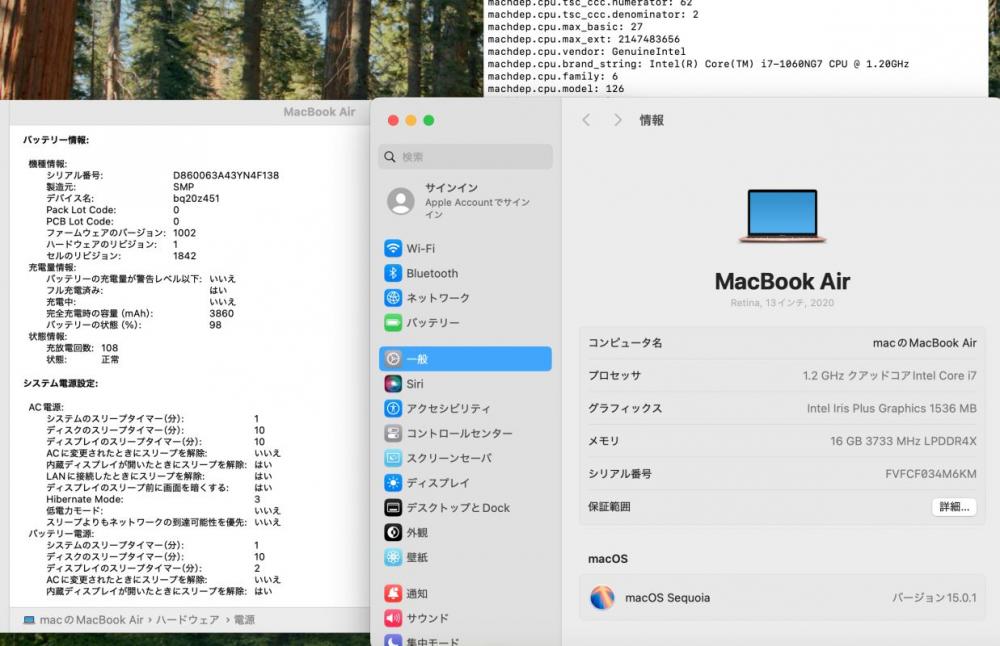Image resolution: width=1000 pixels, height=646 pixels.
Task: Open コントロールセンター icon in sidebar
Action: point(393,434)
